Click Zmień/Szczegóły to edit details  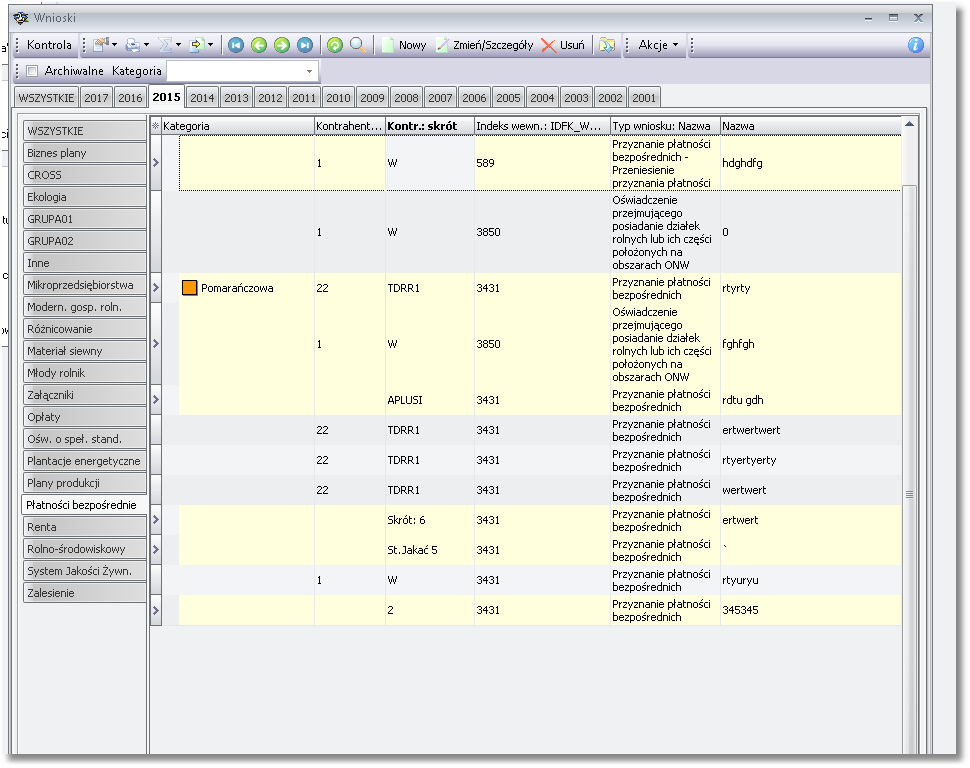[485, 45]
